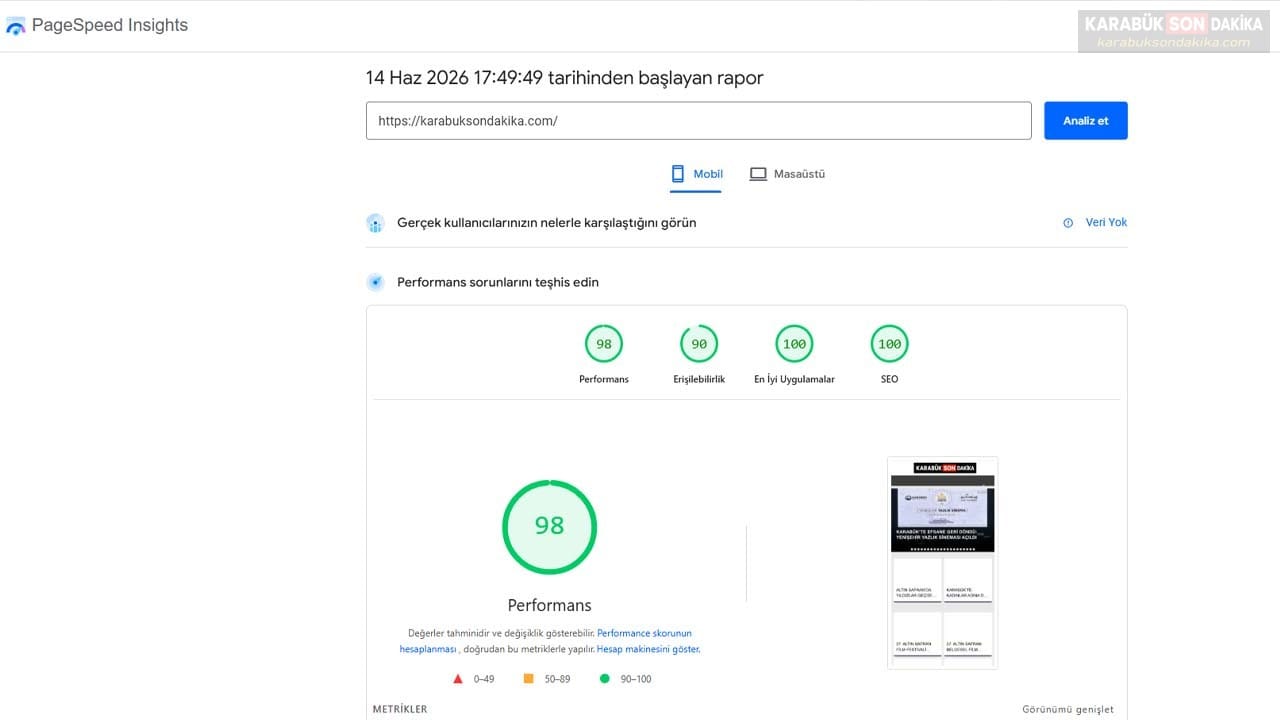Click the Performans label under large gauge
This screenshot has width=1280, height=720.
pos(549,605)
